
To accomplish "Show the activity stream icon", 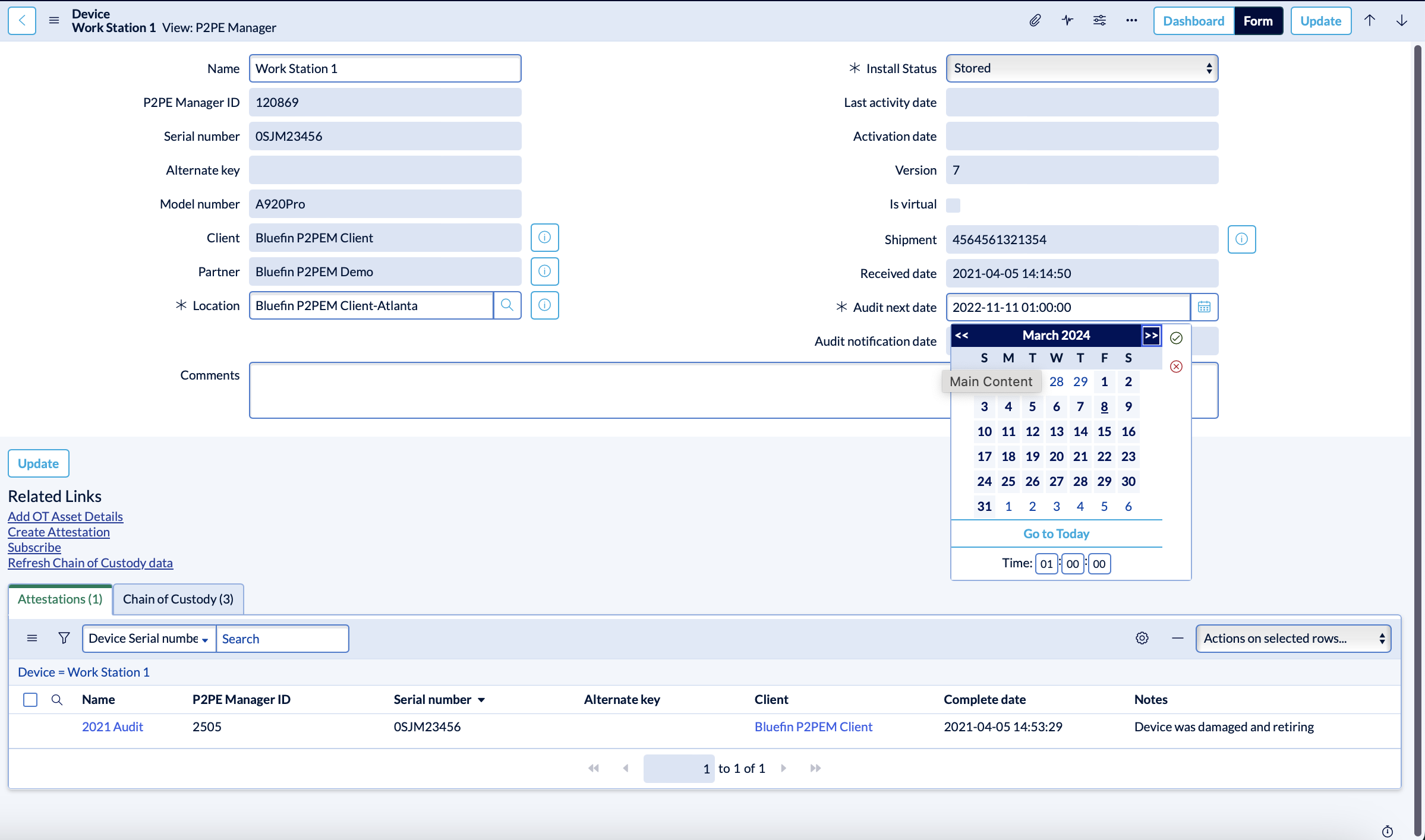I will (1067, 20).
